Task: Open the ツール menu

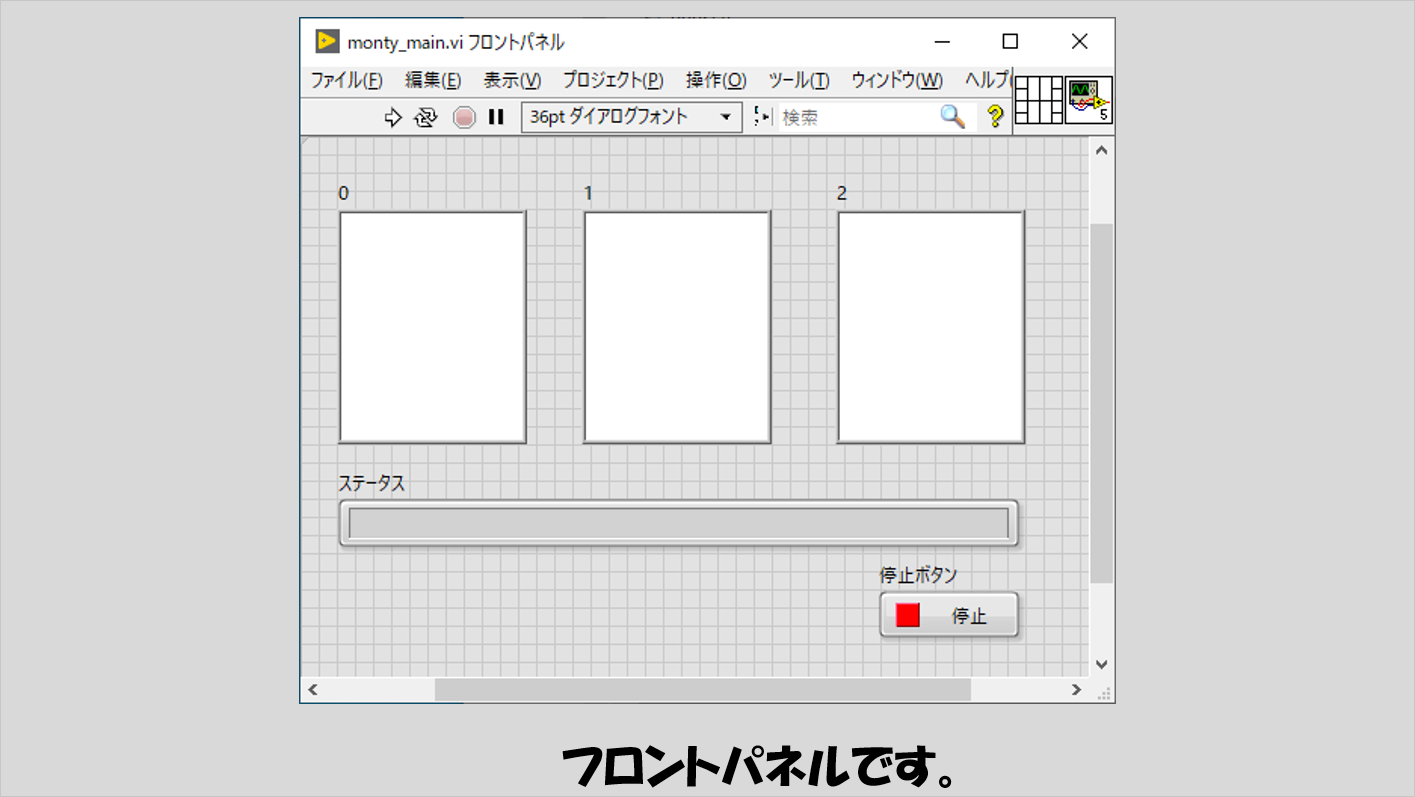Action: coord(798,80)
